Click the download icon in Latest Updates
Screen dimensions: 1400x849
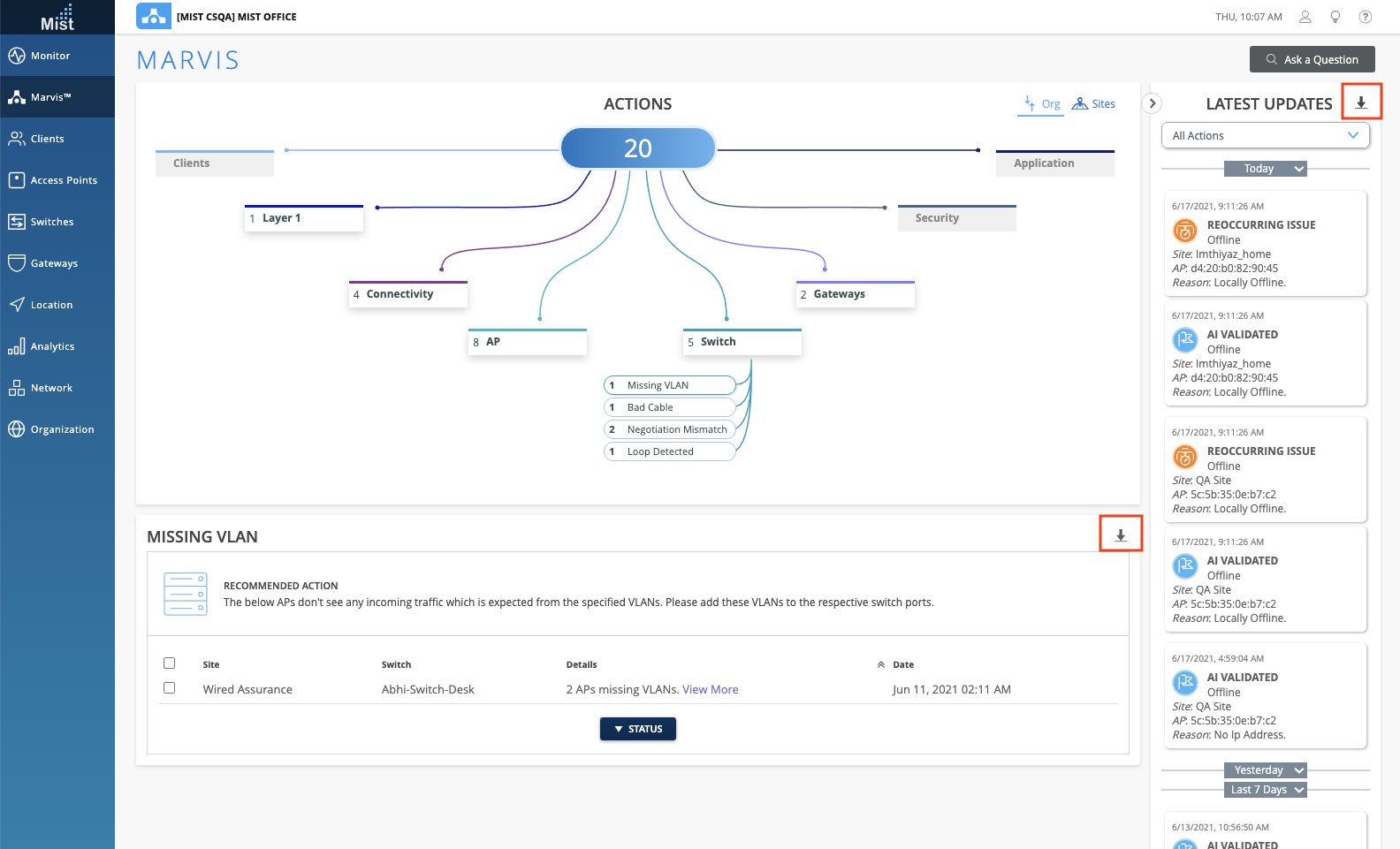click(1361, 102)
